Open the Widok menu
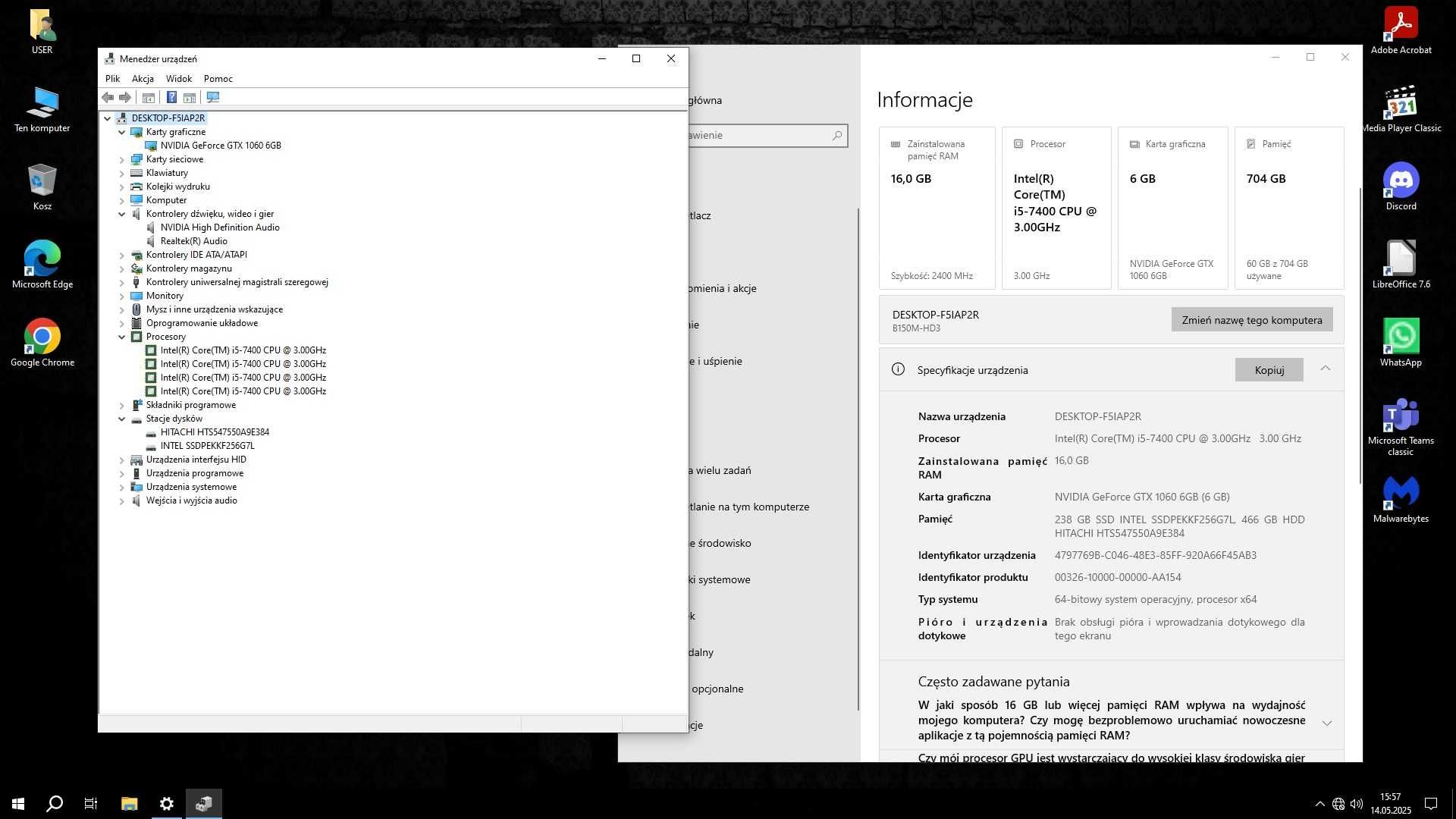This screenshot has height=819, width=1456. pos(179,79)
